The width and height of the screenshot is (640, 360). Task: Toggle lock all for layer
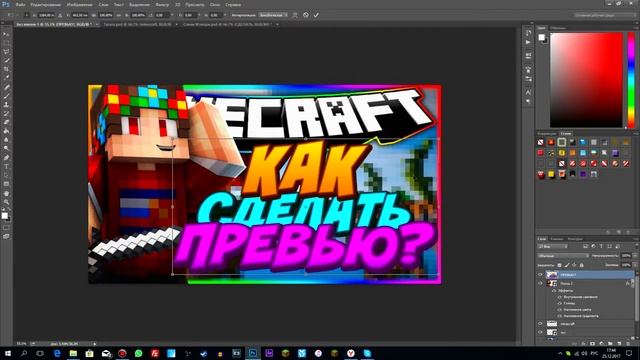582,265
